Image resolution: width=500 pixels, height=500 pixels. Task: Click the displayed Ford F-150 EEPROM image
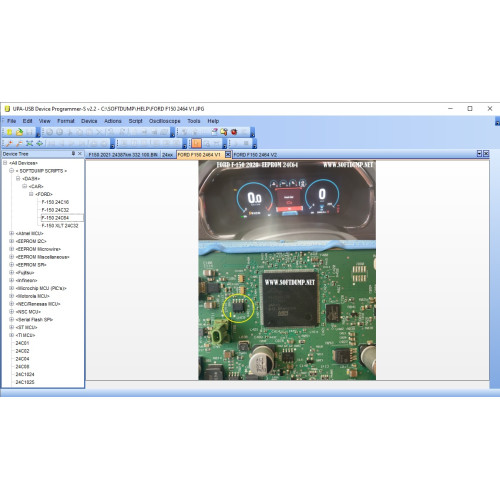coord(287,270)
